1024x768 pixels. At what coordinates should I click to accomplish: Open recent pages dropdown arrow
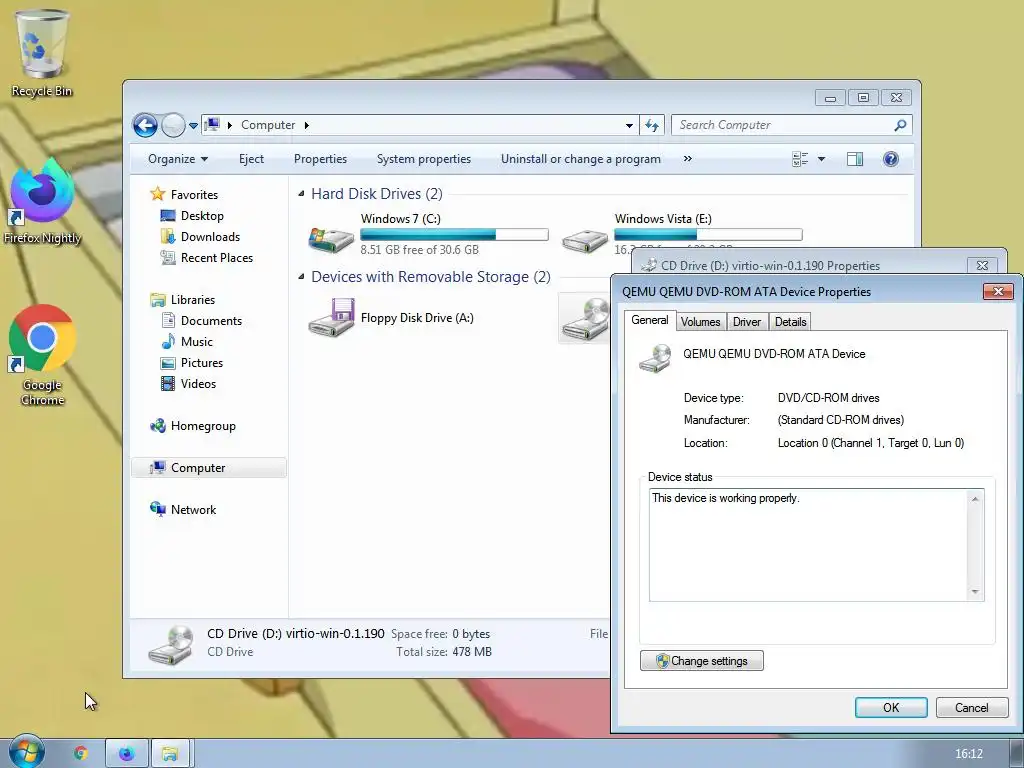click(193, 125)
